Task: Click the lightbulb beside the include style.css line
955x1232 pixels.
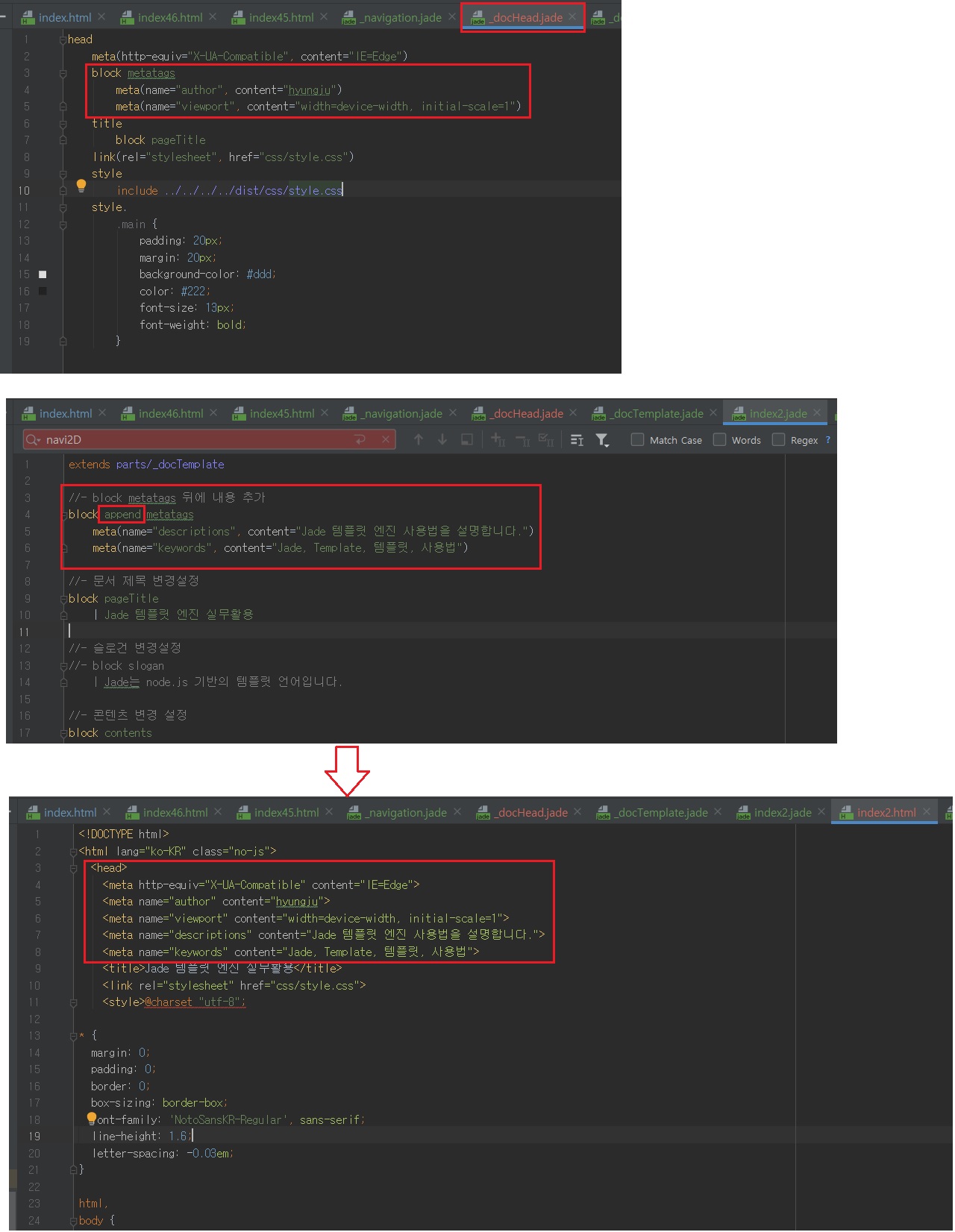Action: coord(81,186)
